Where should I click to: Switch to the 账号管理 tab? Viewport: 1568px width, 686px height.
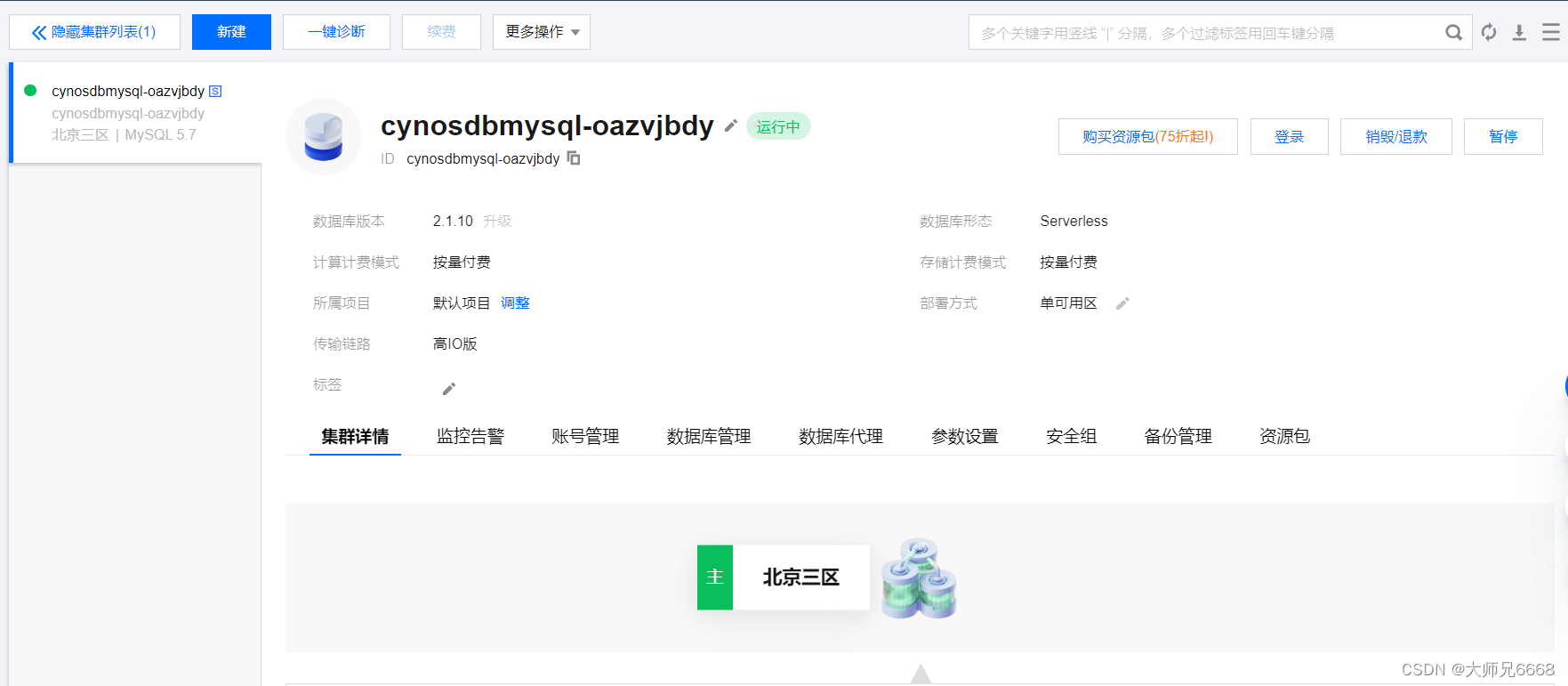pos(585,436)
